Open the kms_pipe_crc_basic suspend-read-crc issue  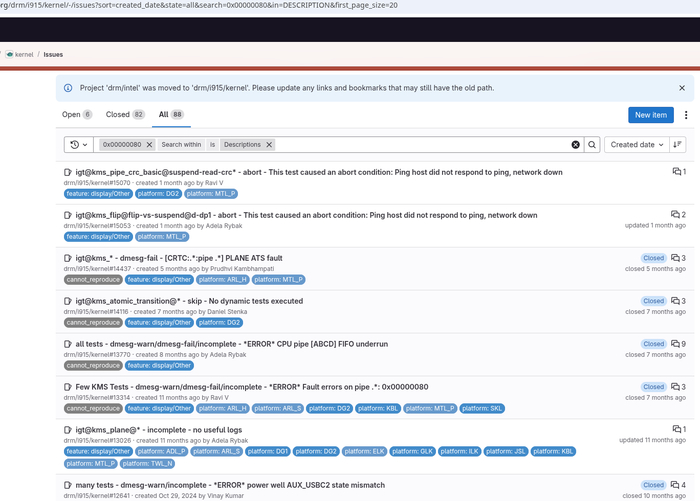tap(319, 172)
